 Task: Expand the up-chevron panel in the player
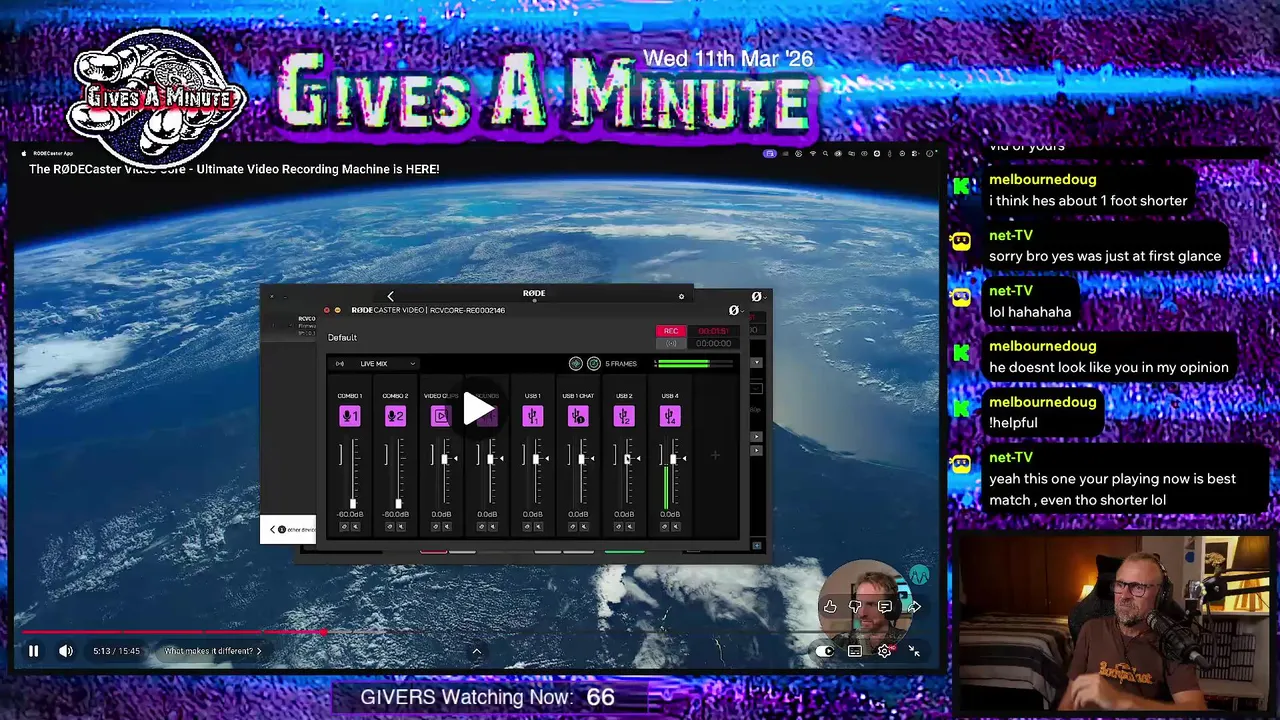tap(476, 651)
